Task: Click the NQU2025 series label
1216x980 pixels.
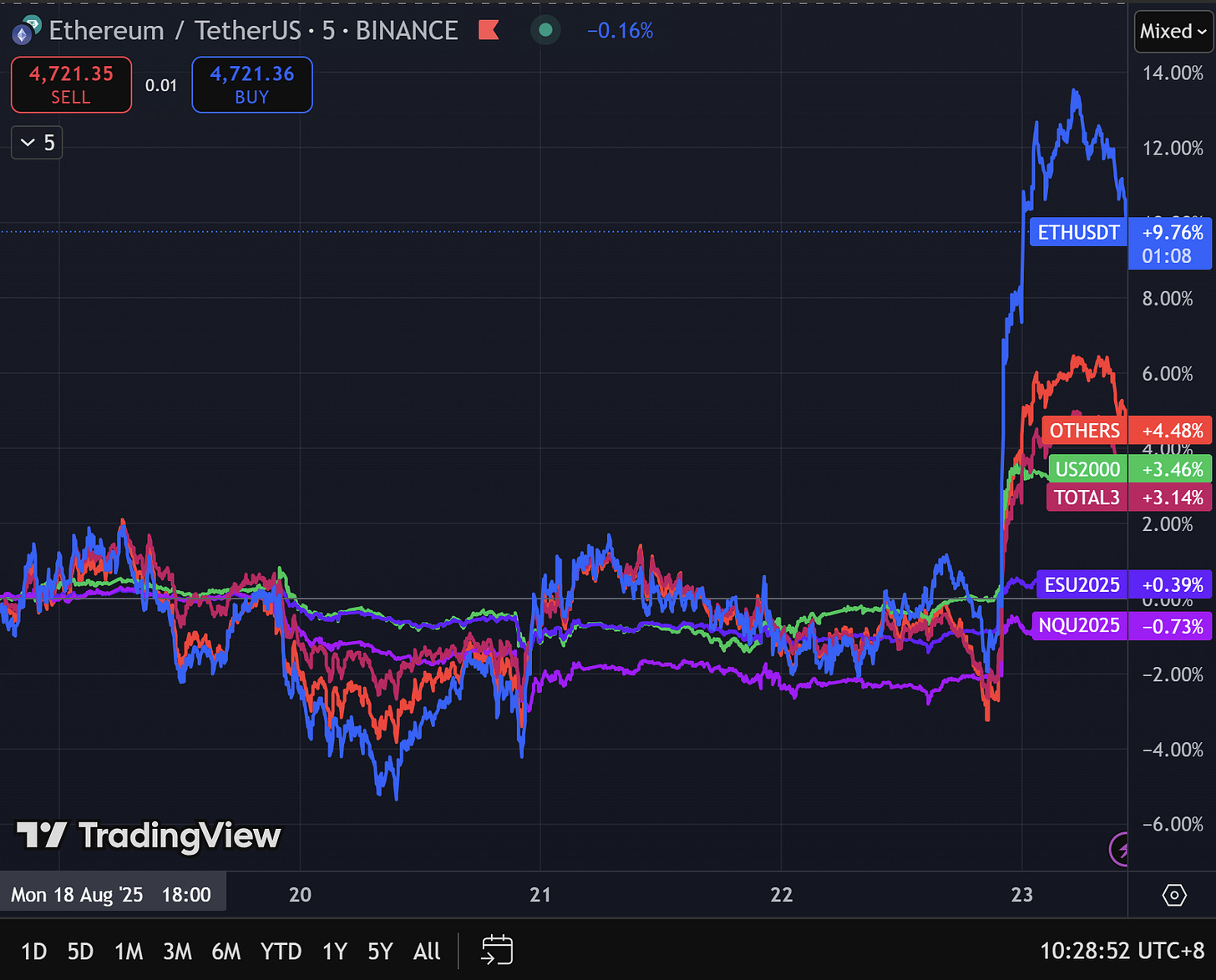Action: point(1080,626)
